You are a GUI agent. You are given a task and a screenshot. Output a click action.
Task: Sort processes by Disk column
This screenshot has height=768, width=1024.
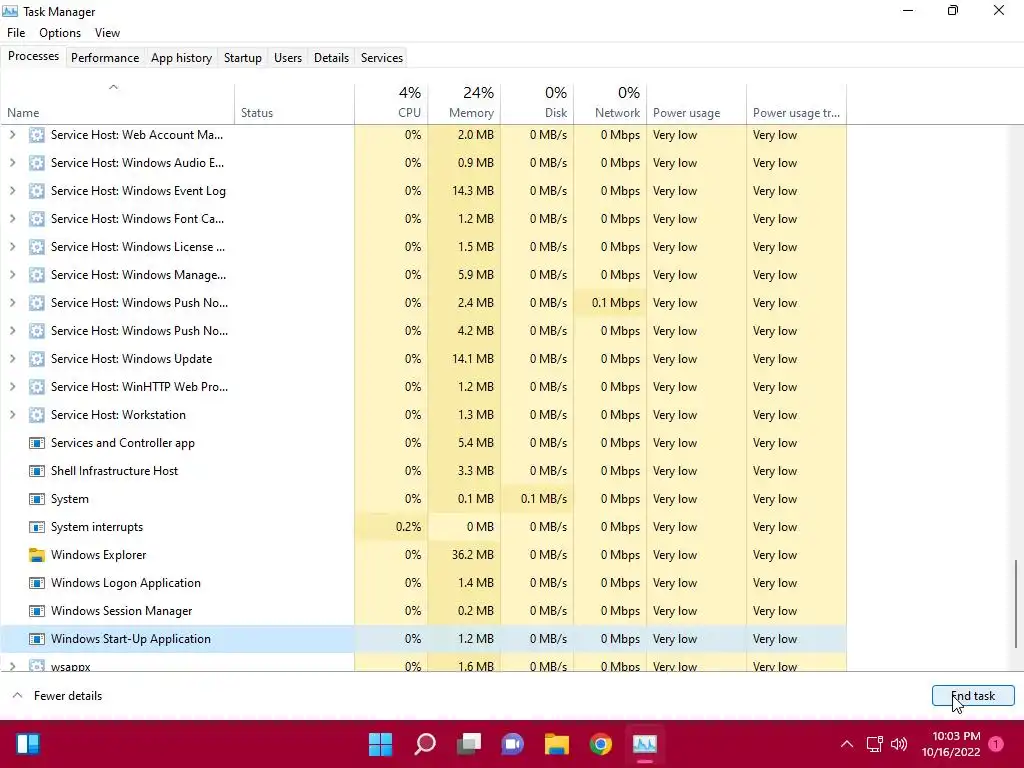537,104
